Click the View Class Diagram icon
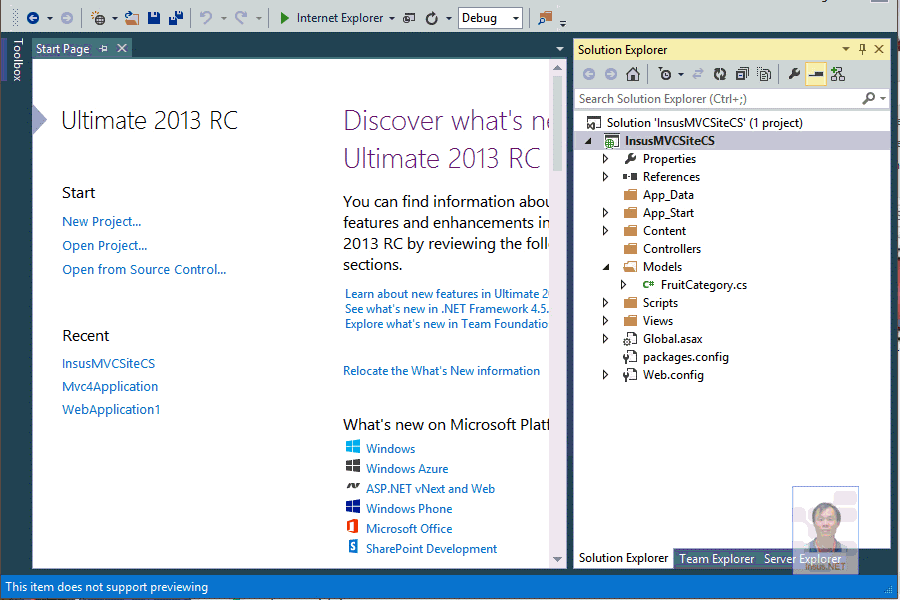This screenshot has height=600, width=900. pyautogui.click(x=838, y=74)
